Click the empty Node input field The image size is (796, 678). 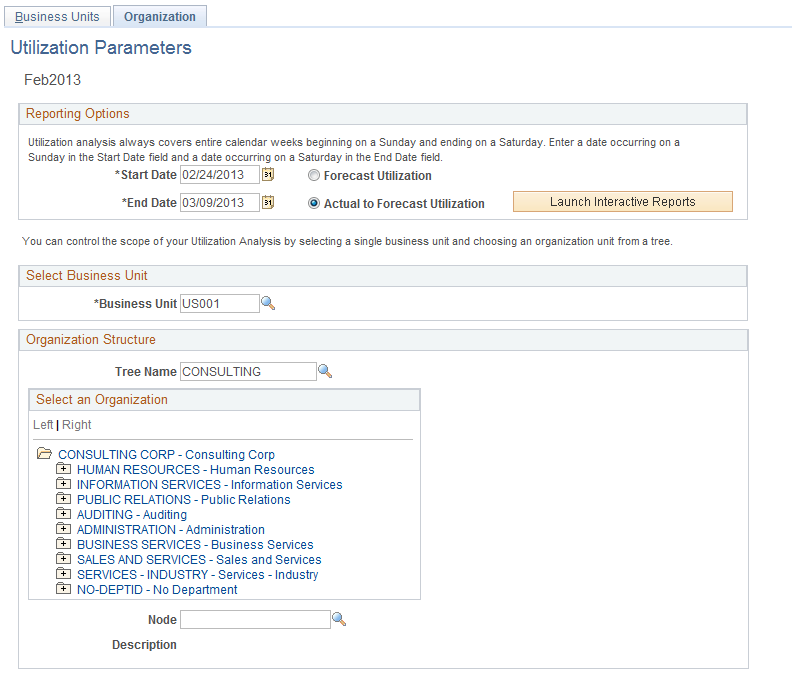pyautogui.click(x=255, y=620)
